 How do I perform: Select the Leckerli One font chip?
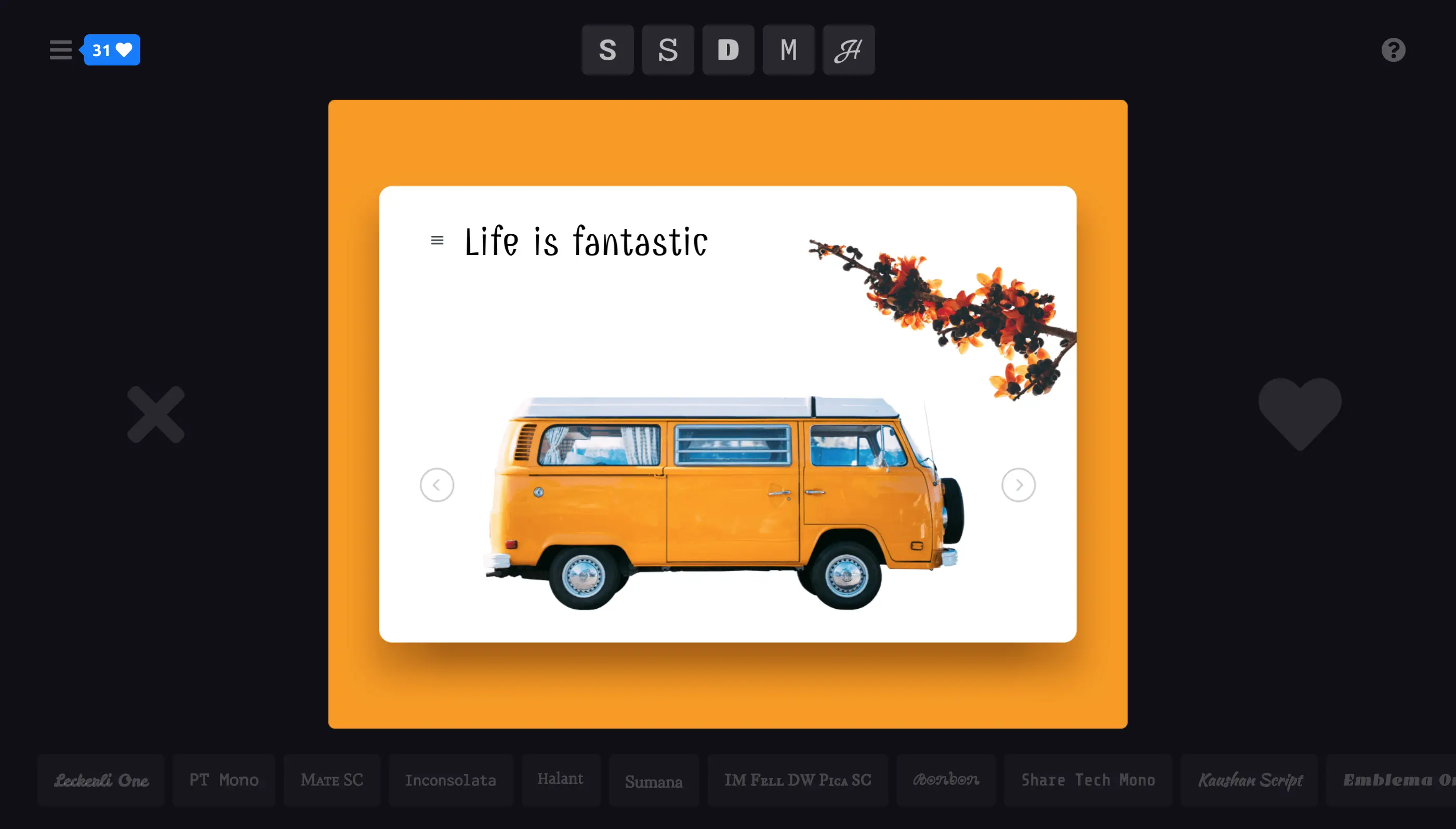tap(101, 780)
